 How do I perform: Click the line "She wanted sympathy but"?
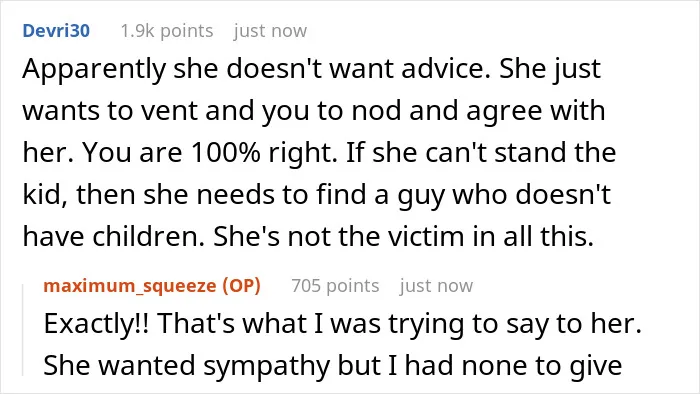333,366
